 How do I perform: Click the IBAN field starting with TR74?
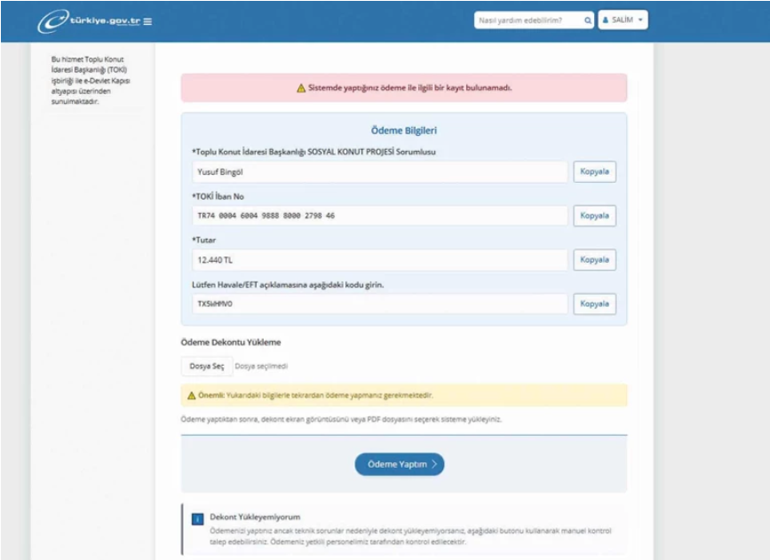coord(379,216)
